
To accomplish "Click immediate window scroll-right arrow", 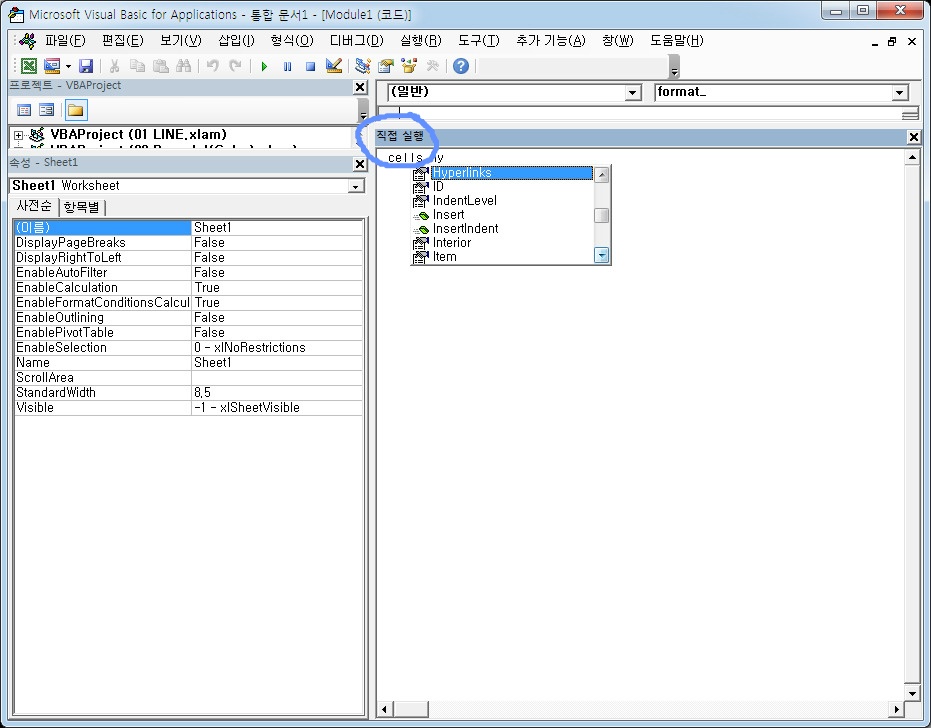I will click(x=896, y=709).
